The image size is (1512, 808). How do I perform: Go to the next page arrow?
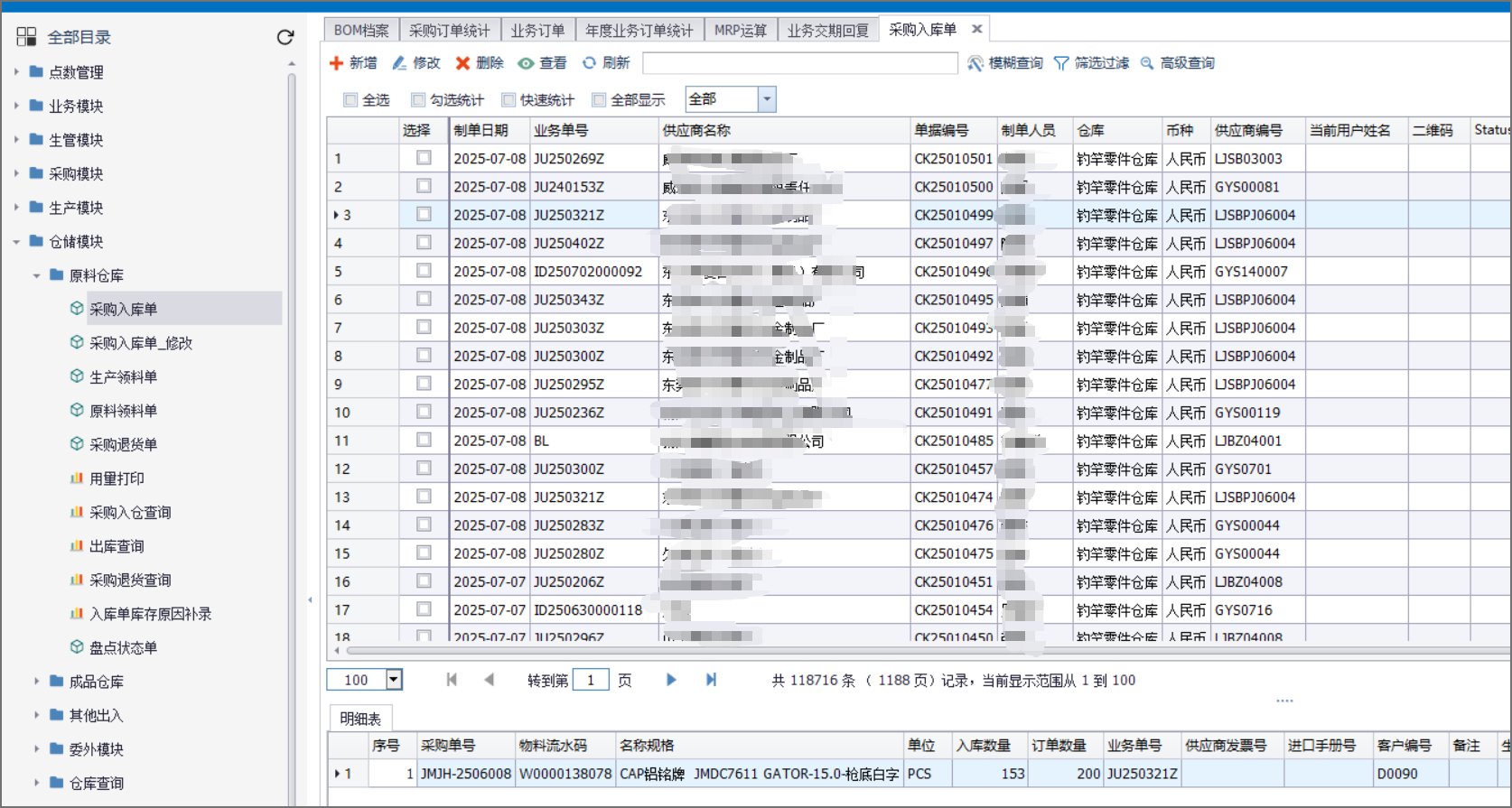[x=671, y=680]
